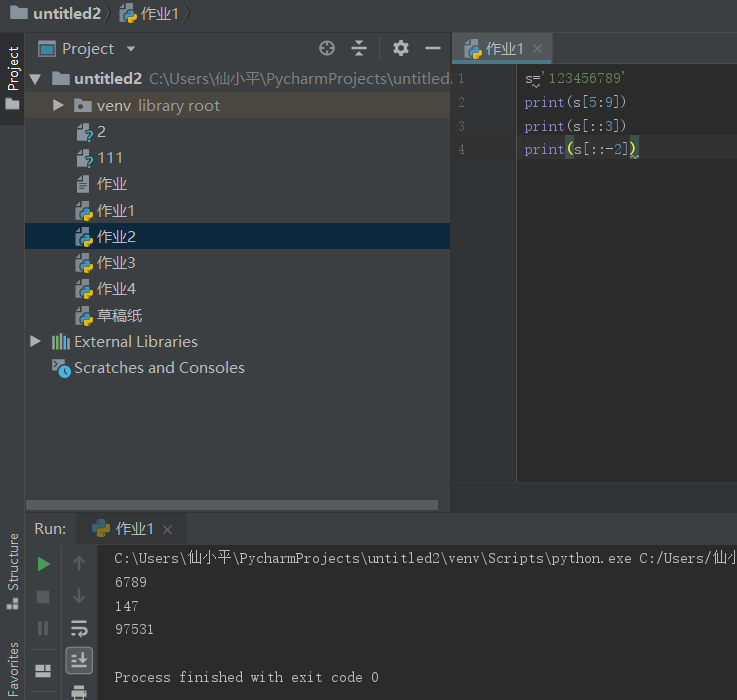Select Python file 作业3 in project tree

(237, 262)
